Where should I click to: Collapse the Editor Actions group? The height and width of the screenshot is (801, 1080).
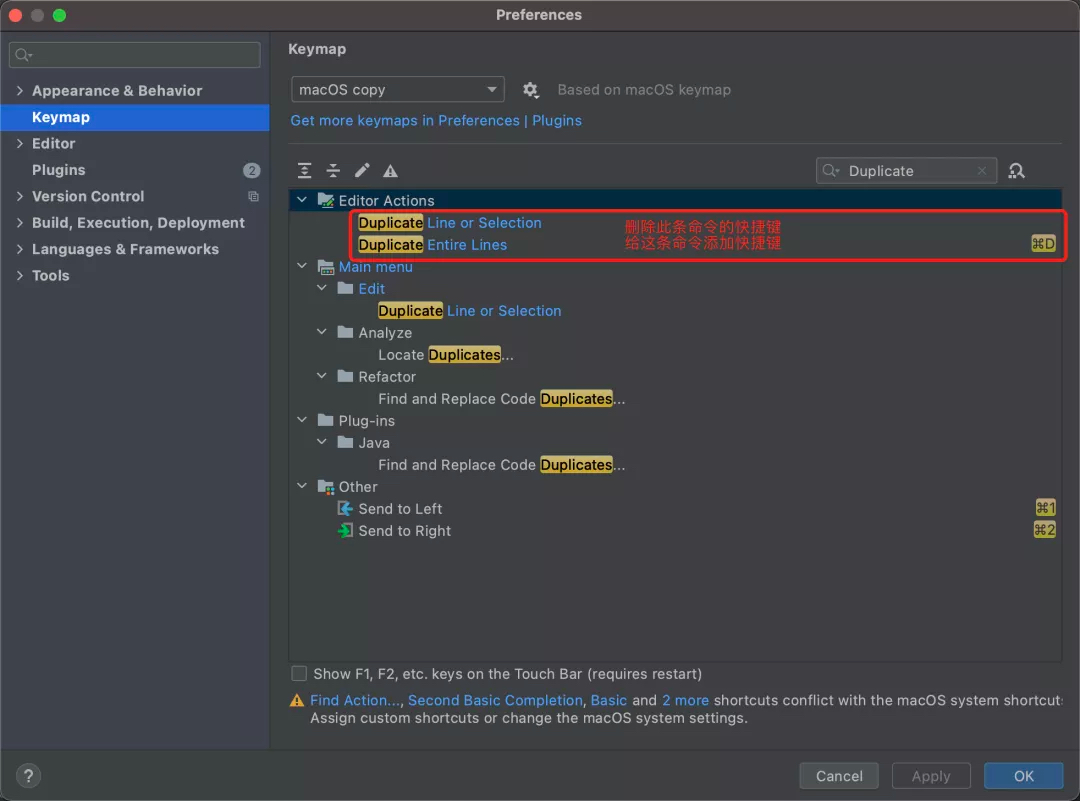302,201
